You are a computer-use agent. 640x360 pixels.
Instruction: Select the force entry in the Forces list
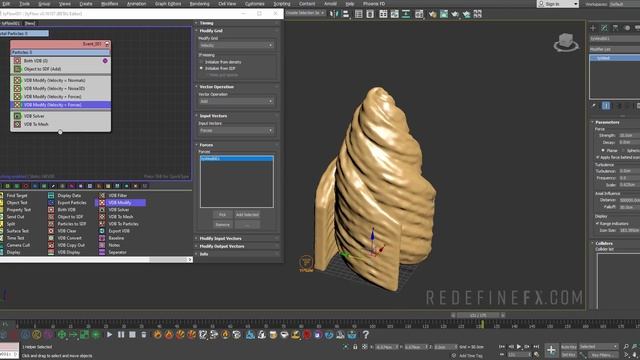click(237, 158)
